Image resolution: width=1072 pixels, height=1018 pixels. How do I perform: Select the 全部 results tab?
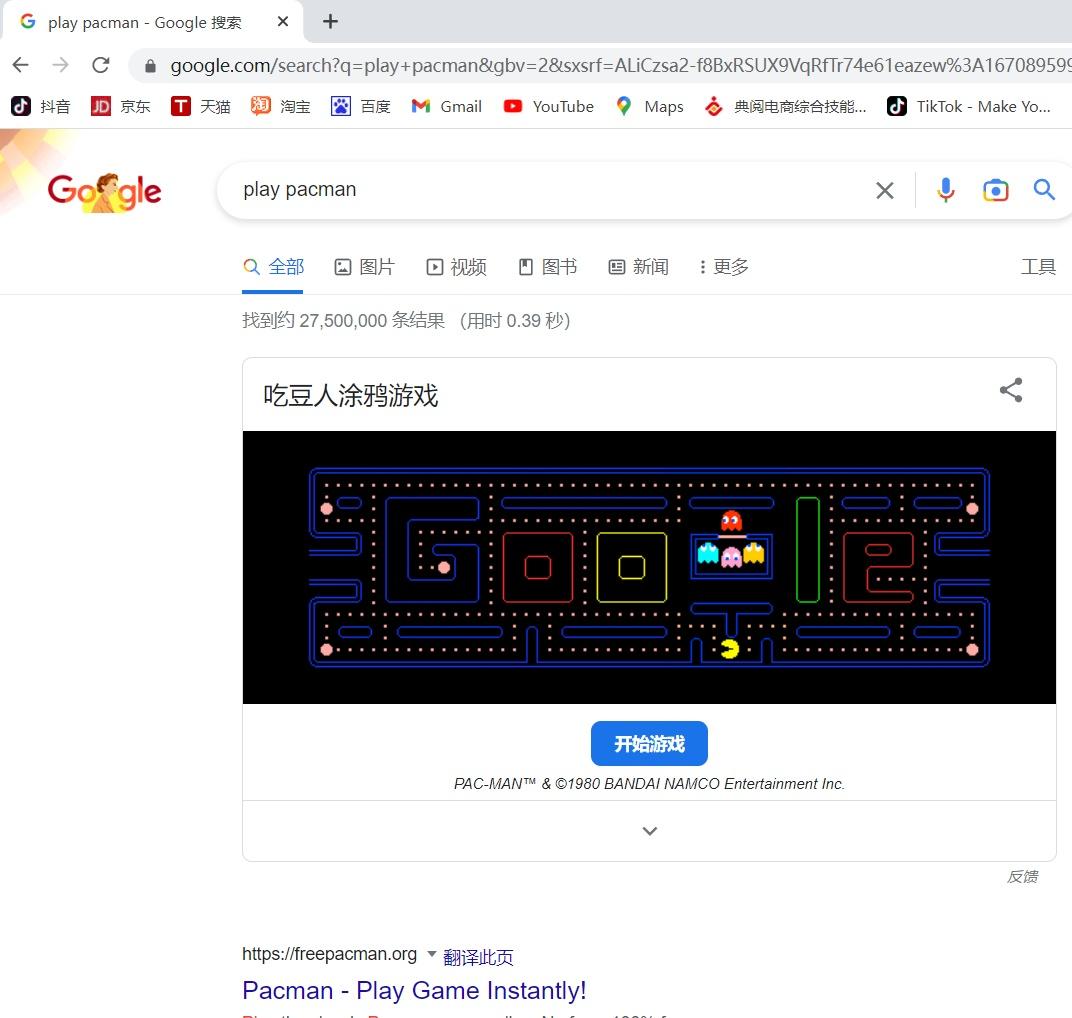pos(273,267)
